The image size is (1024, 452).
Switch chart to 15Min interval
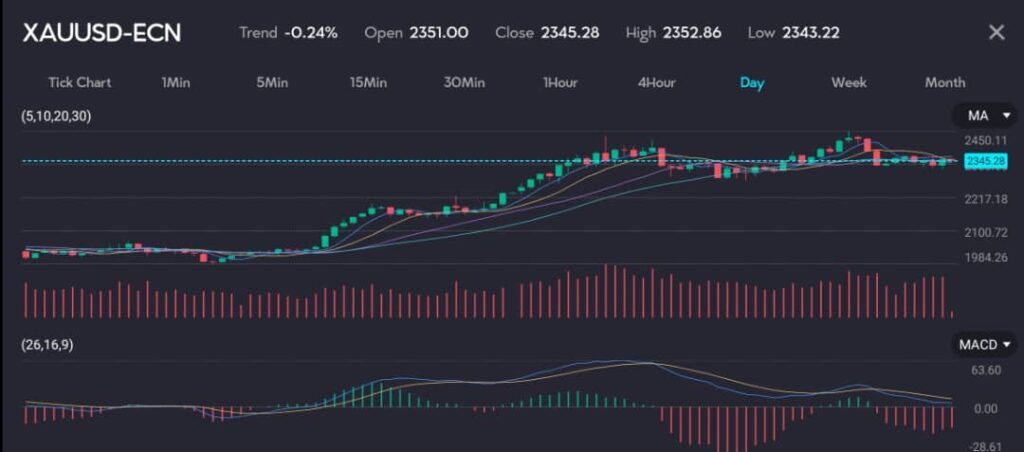(x=368, y=83)
